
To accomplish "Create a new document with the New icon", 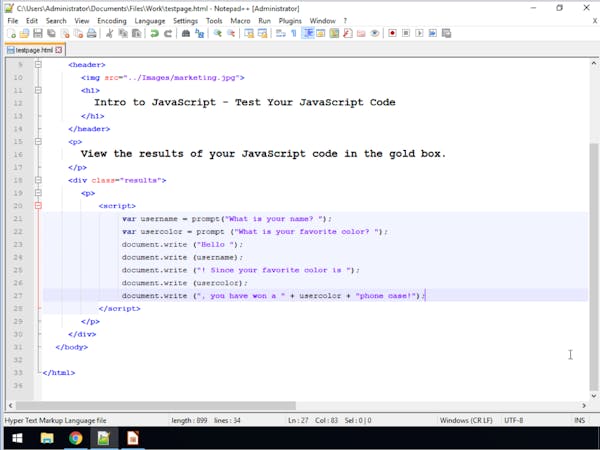I will tap(11, 34).
